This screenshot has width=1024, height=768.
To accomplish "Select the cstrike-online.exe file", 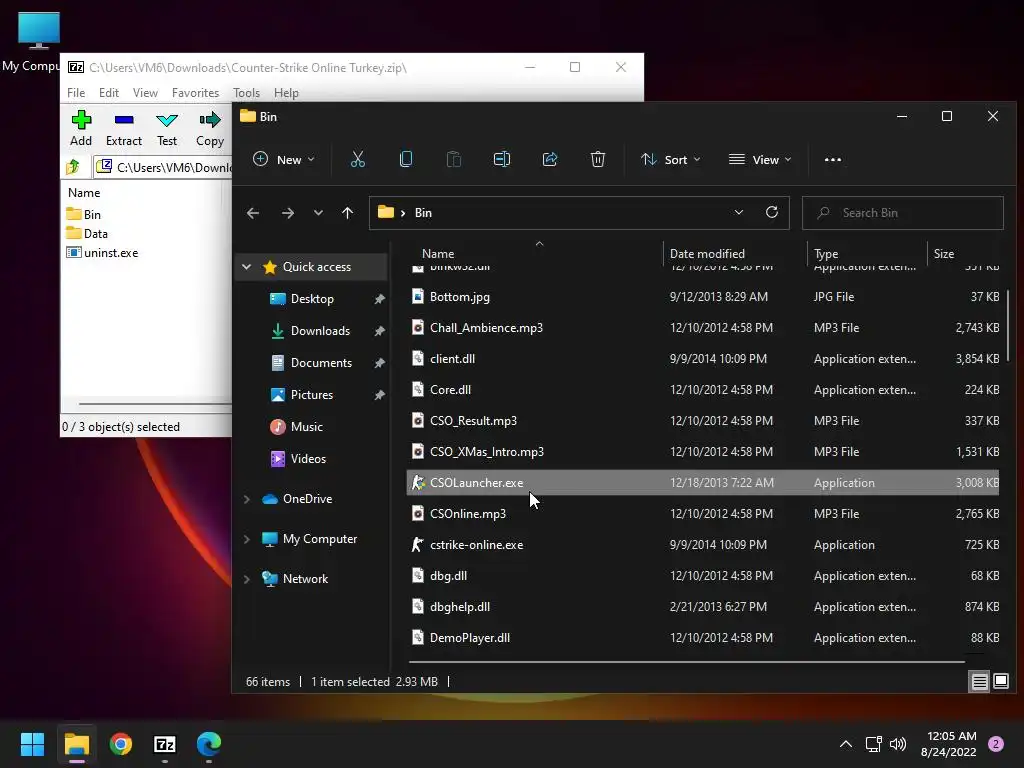I will (703, 545).
